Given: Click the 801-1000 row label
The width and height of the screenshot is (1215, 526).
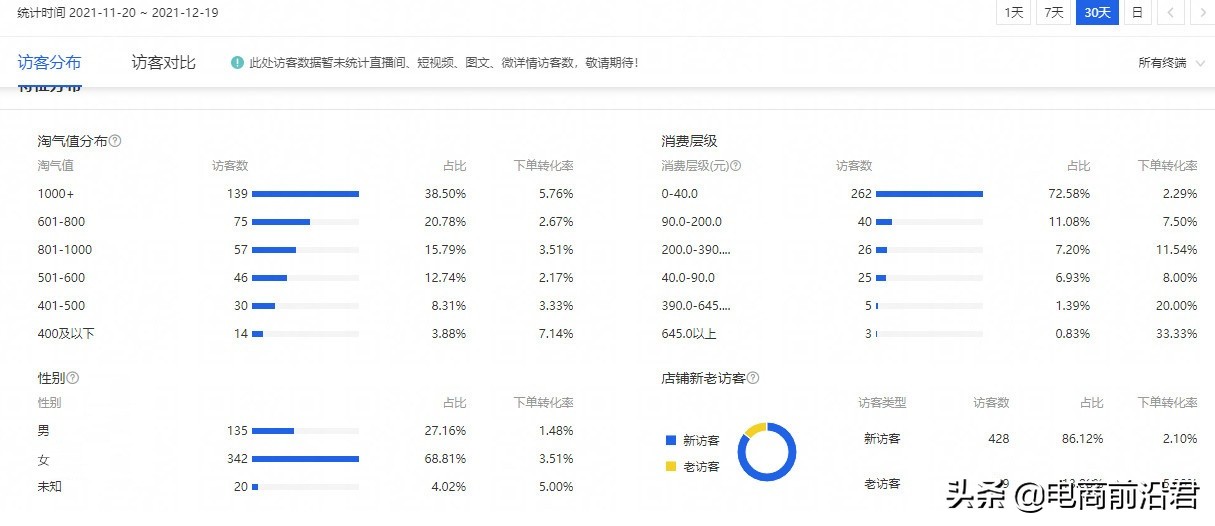Looking at the screenshot, I should [65, 250].
